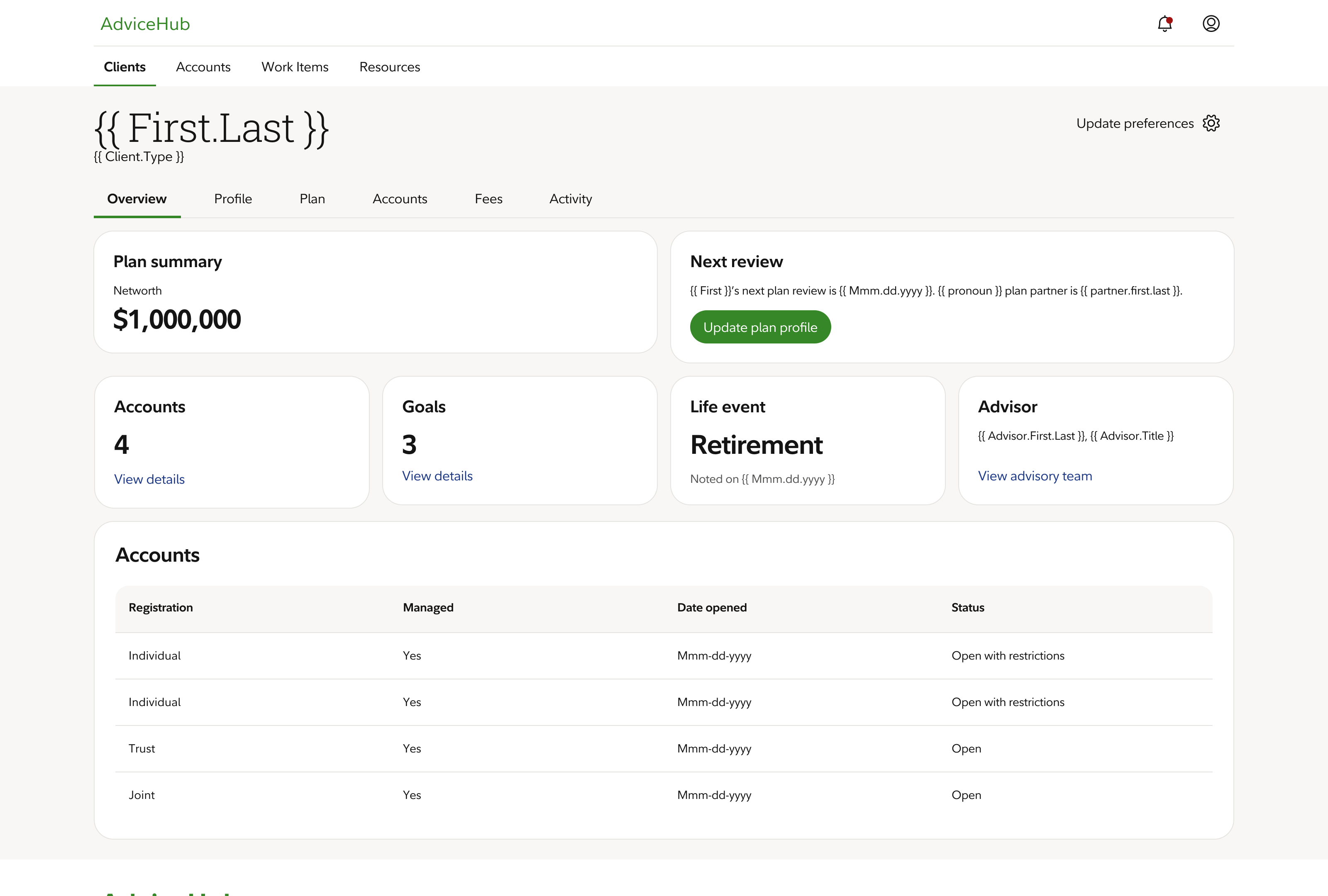Go to the Resources navigation item
Viewport: 1328px width, 896px height.
(389, 67)
